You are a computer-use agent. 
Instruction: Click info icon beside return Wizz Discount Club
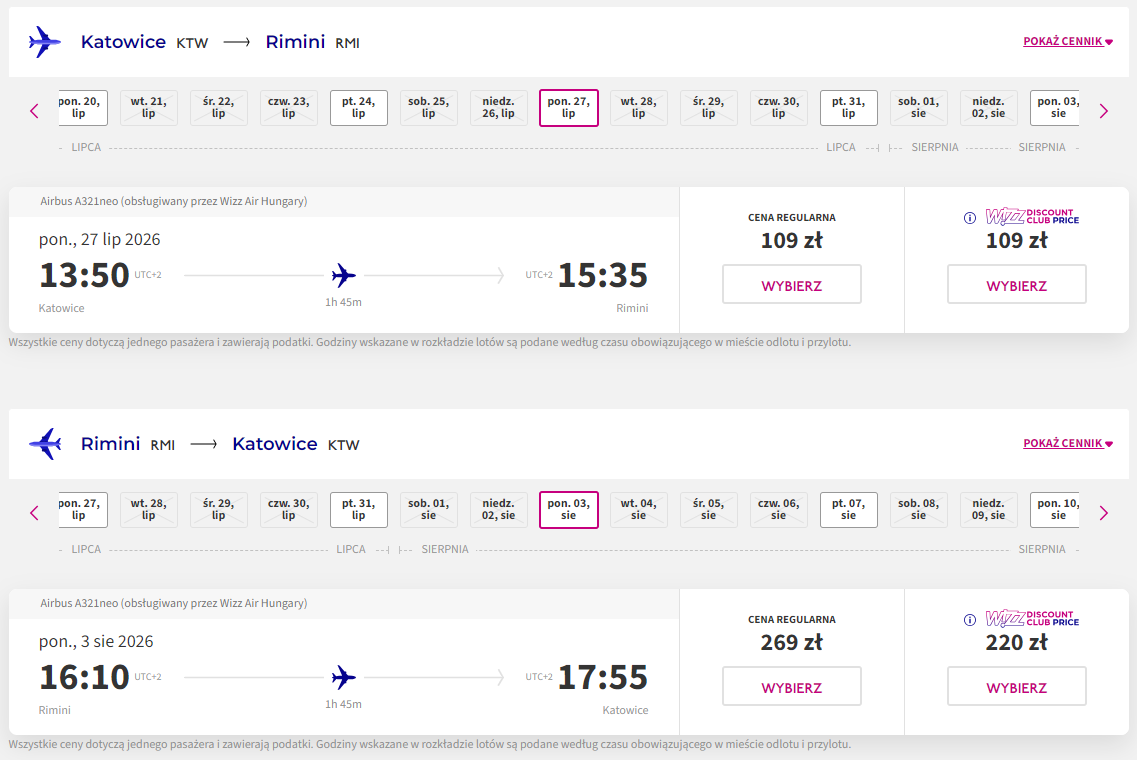click(969, 620)
